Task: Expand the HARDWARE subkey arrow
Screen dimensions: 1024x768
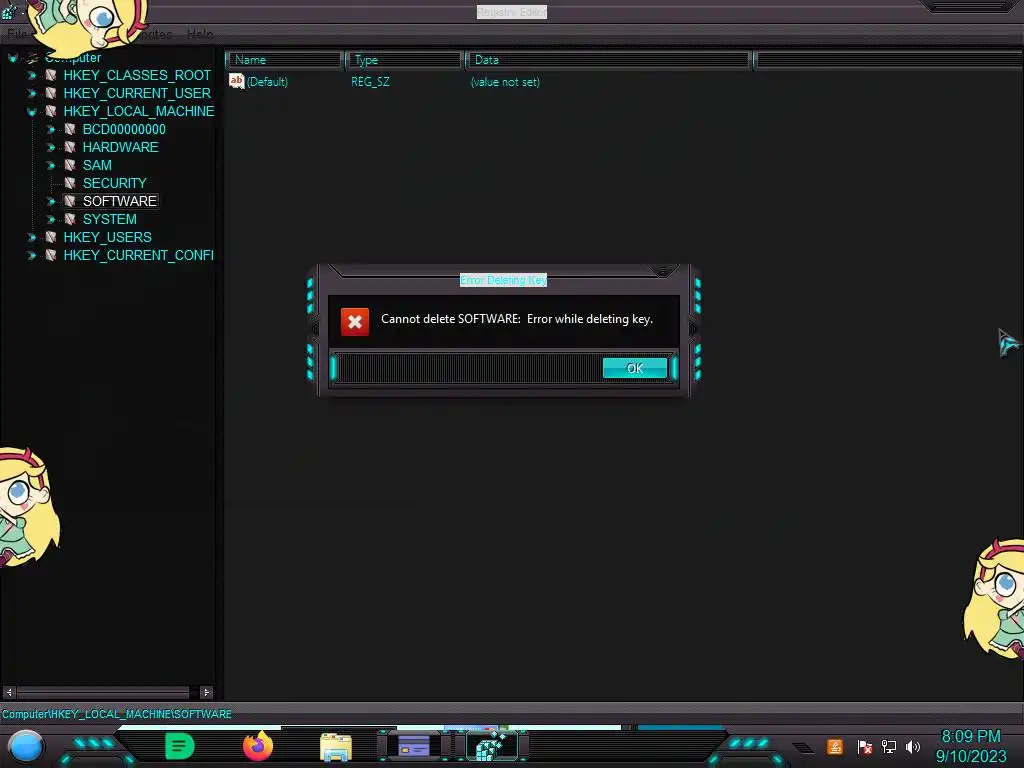Action: [50, 148]
